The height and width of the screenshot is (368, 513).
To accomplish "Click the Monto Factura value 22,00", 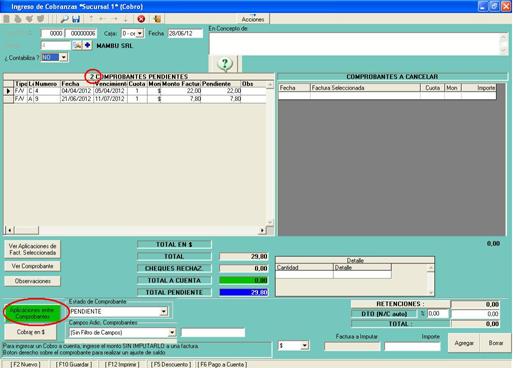I will (x=181, y=91).
